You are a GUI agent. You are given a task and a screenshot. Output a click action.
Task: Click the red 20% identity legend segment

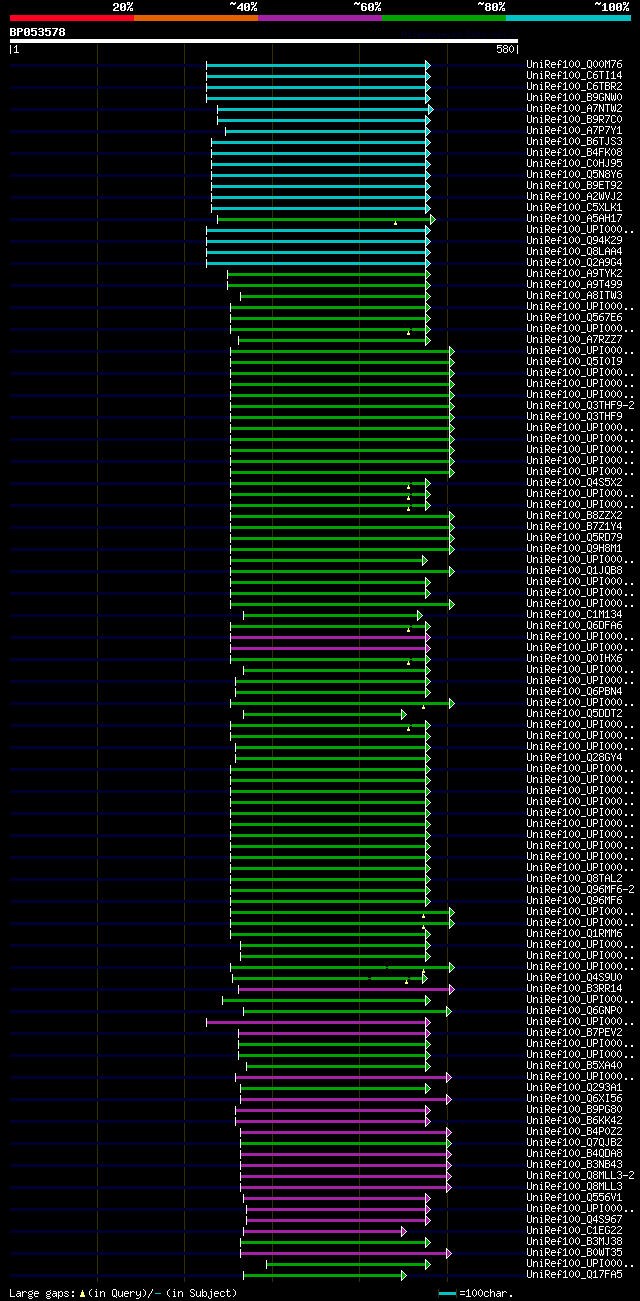coord(72,17)
